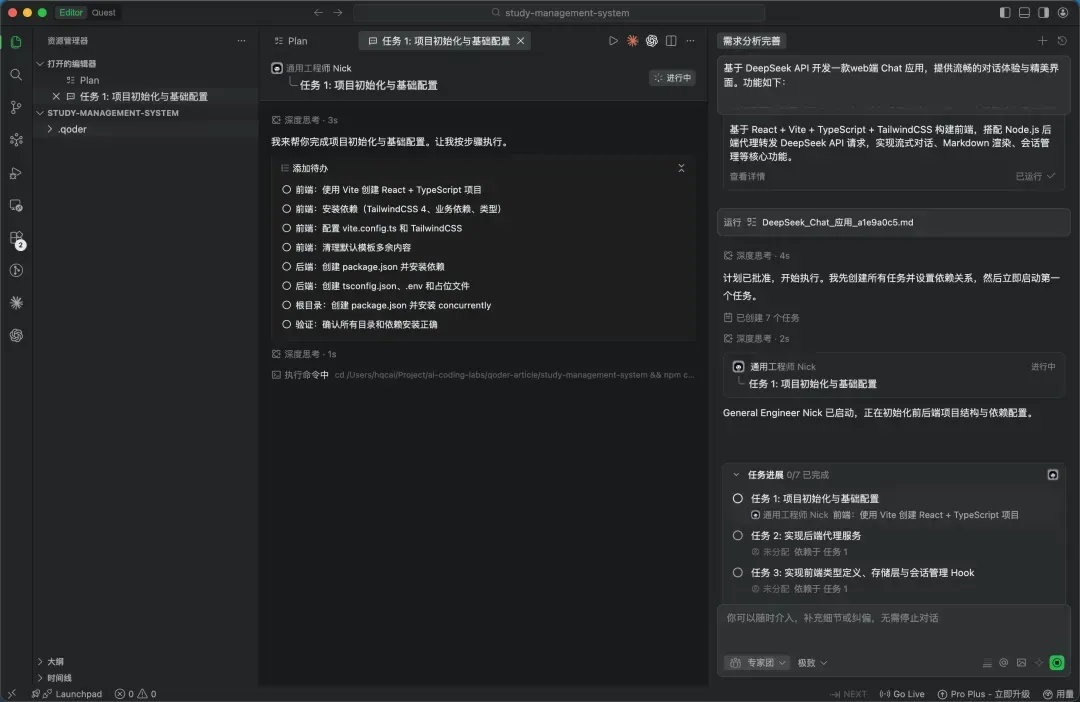Click the @ mention icon in the chat input
The image size is (1080, 702).
pos(1003,662)
